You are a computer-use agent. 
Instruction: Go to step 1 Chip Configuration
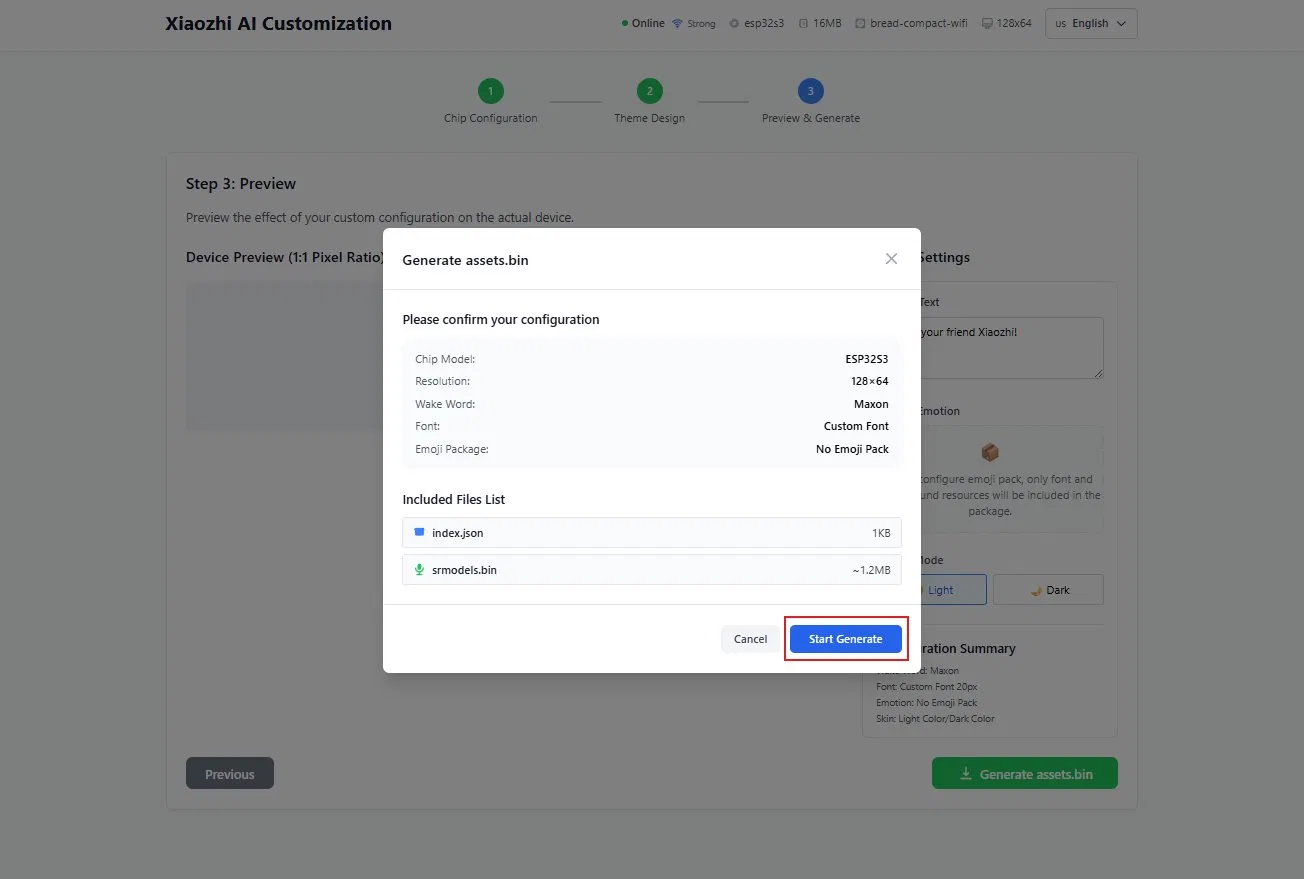490,91
